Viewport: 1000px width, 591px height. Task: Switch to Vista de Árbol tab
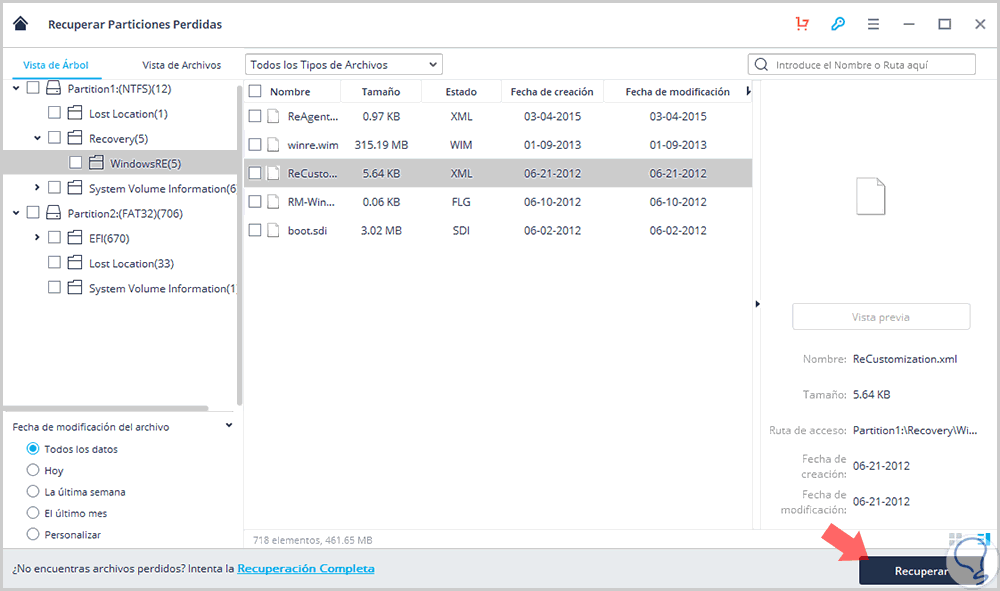point(55,65)
